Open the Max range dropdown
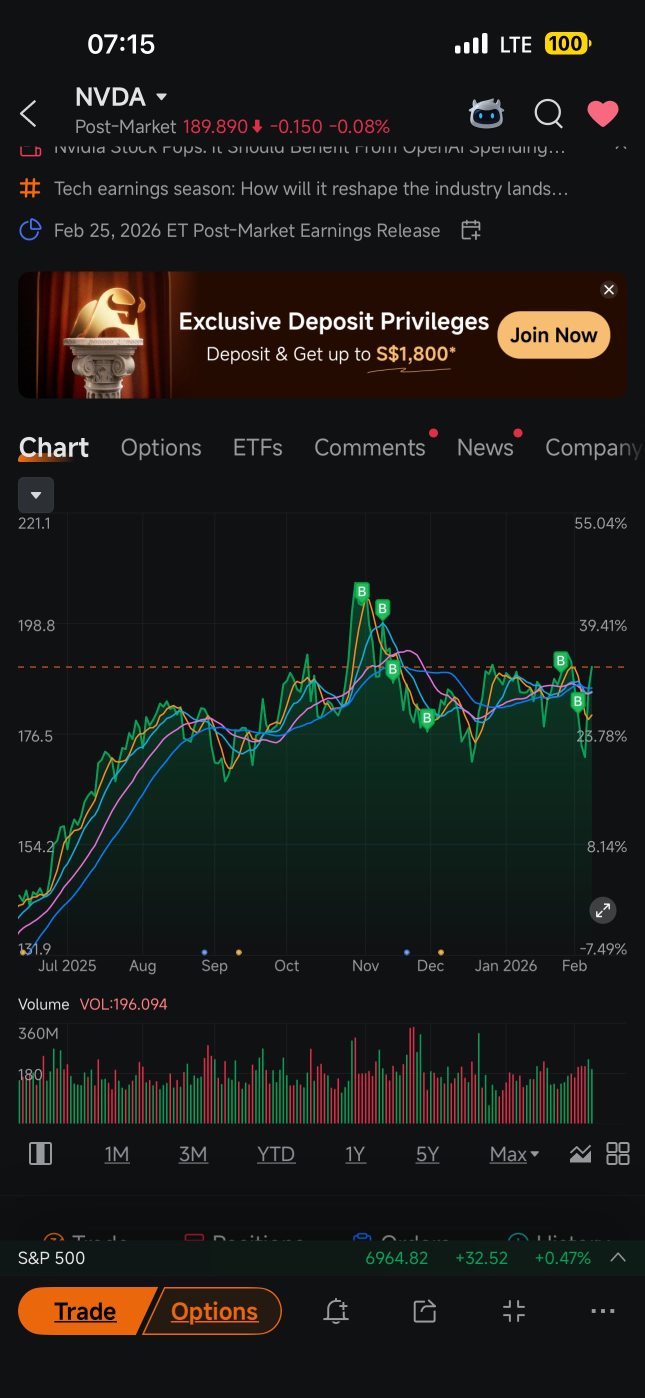 [514, 1154]
